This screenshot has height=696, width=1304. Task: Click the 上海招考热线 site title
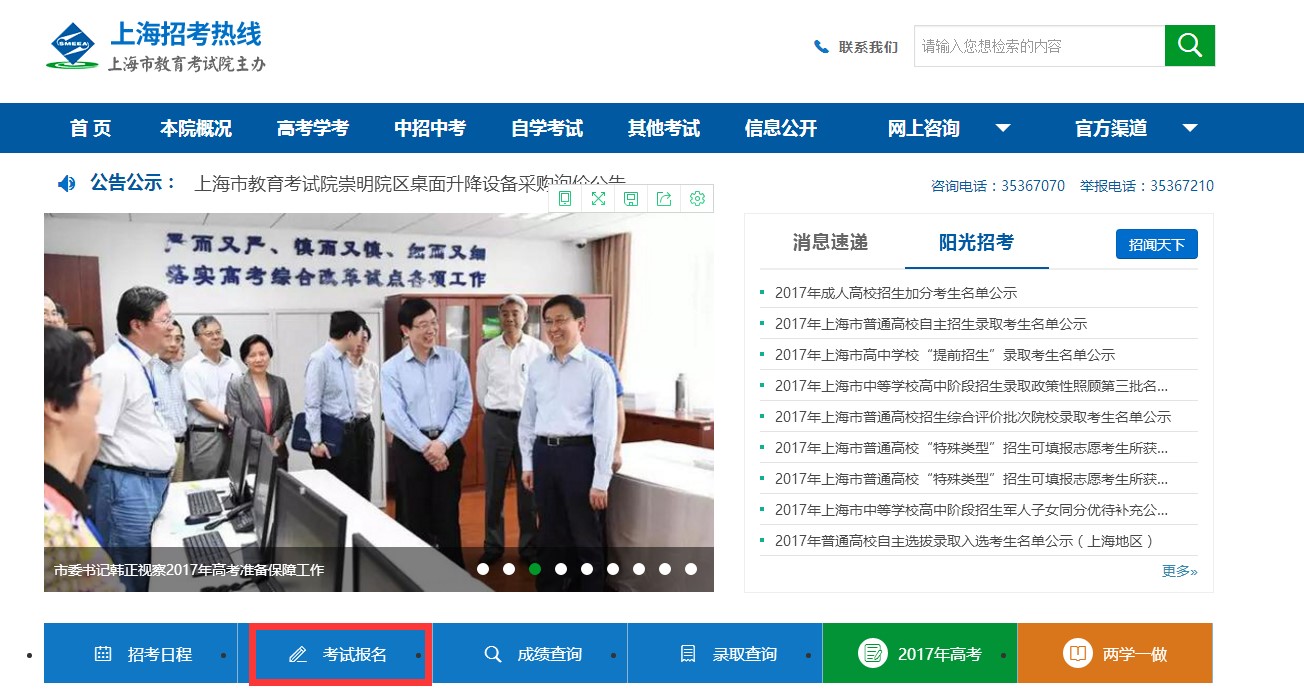(185, 34)
